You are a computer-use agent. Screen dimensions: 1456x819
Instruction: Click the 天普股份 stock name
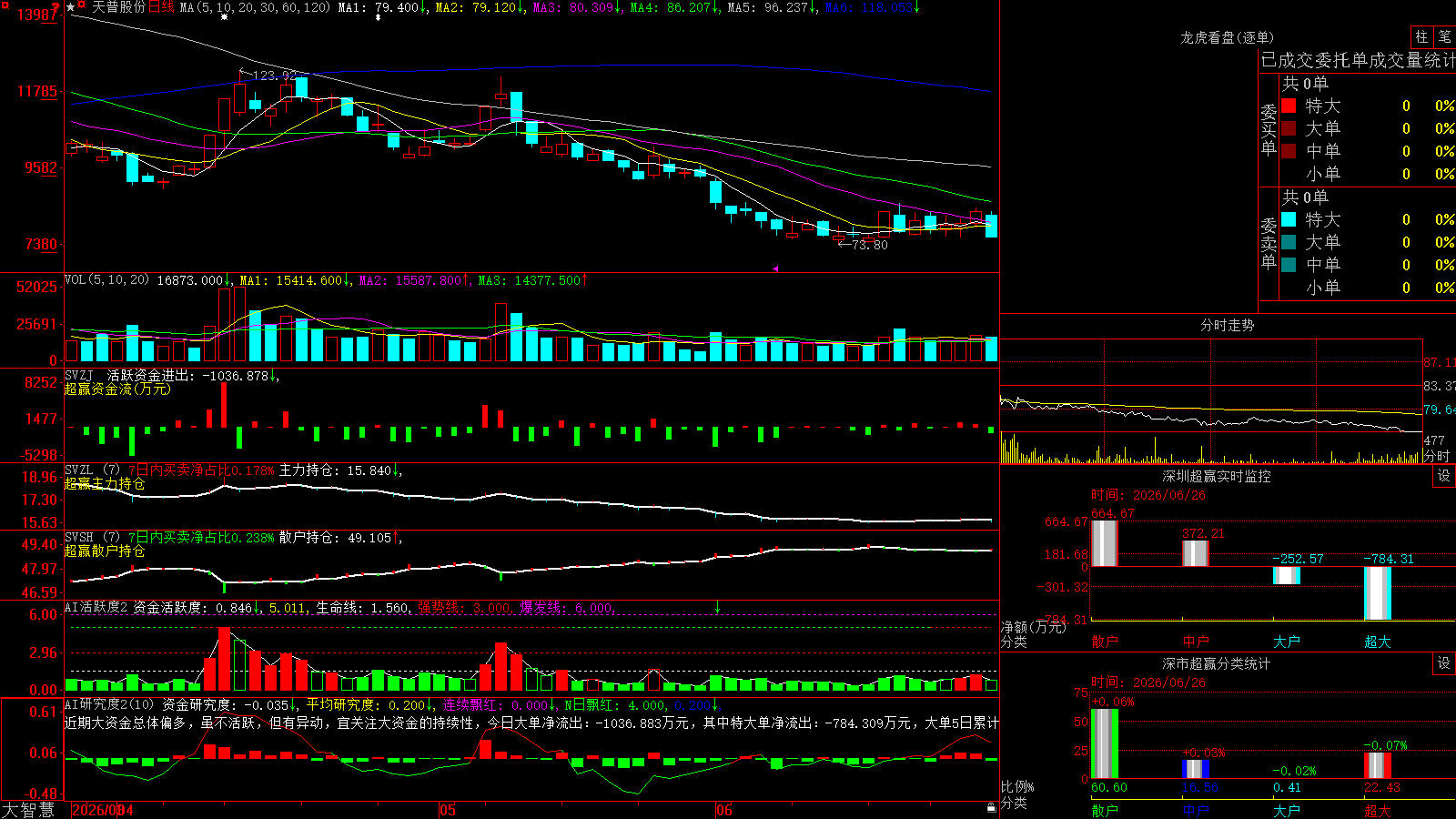[118, 7]
